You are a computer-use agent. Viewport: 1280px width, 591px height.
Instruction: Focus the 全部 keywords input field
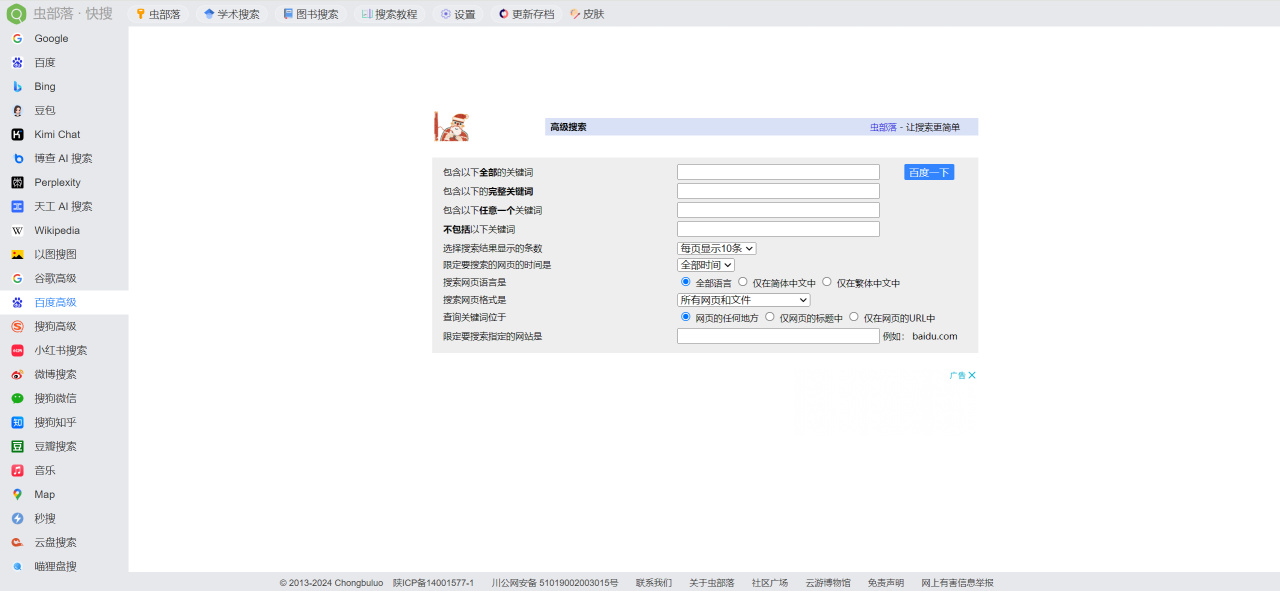(x=778, y=172)
